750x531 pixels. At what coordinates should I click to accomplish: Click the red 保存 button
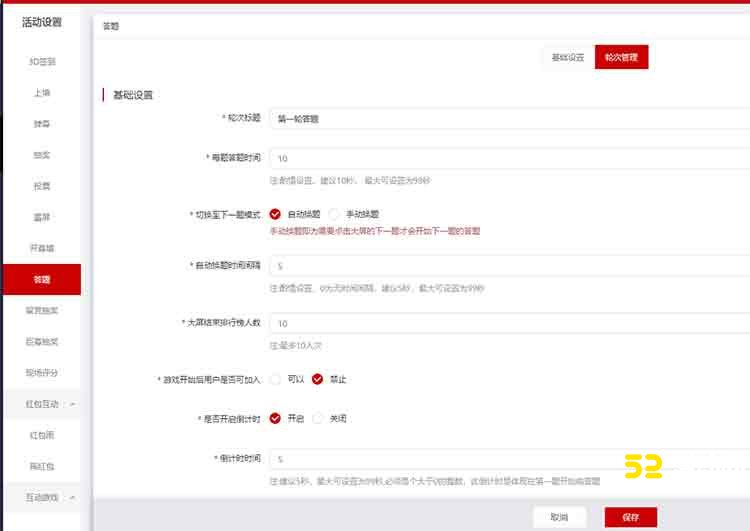[x=631, y=517]
